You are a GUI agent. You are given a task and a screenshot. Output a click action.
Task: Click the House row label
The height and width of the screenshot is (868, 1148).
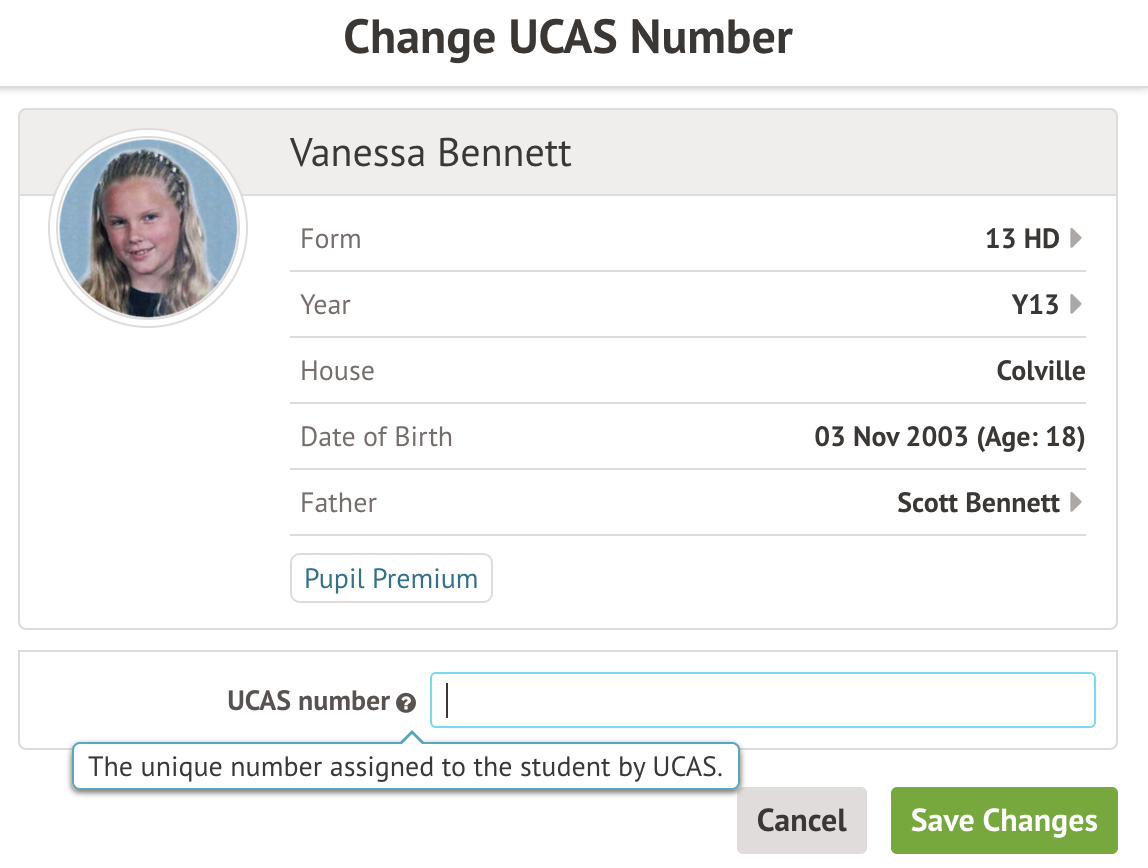tap(337, 371)
